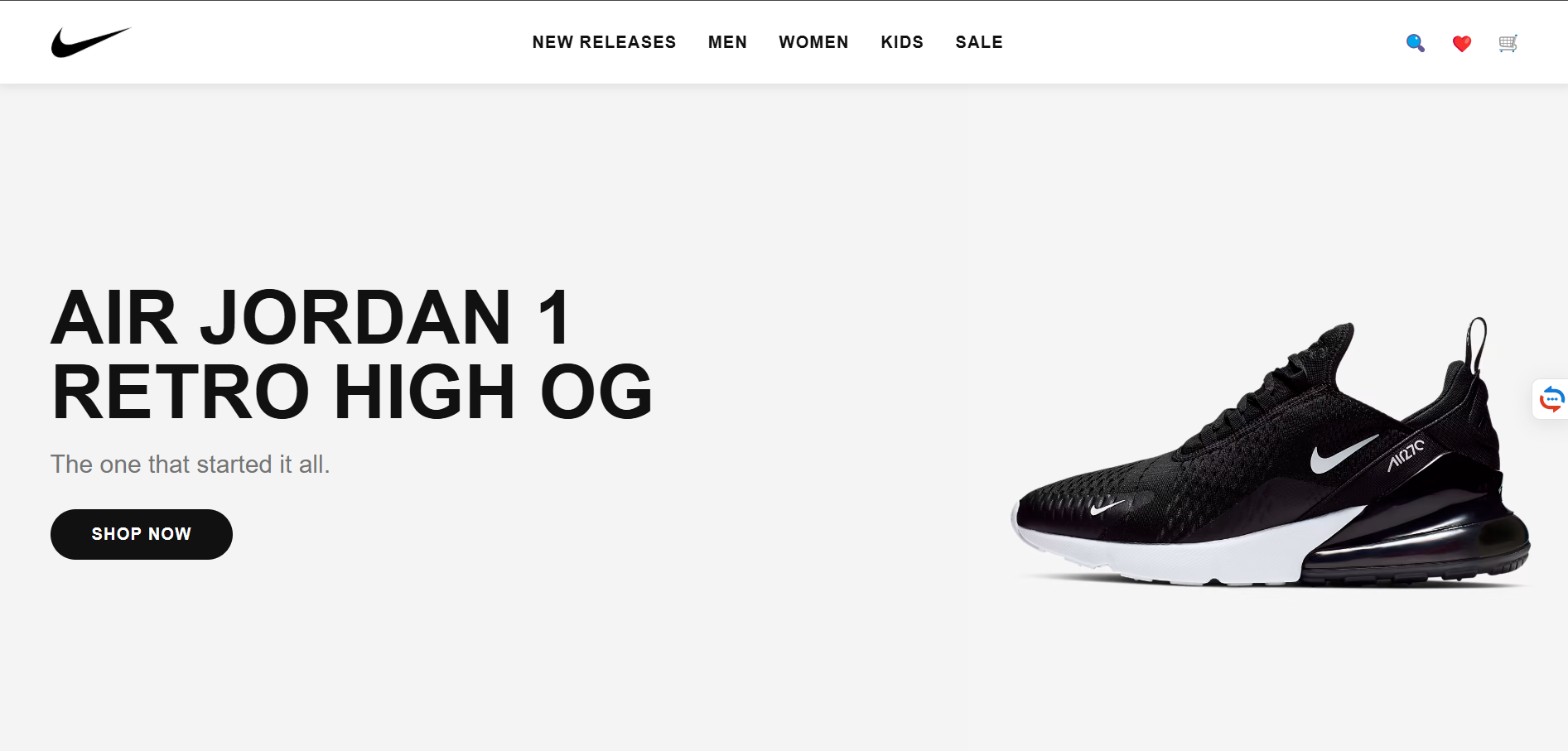Click the AIR270 lettering on the shoe
Image resolution: width=1568 pixels, height=751 pixels.
click(1406, 455)
